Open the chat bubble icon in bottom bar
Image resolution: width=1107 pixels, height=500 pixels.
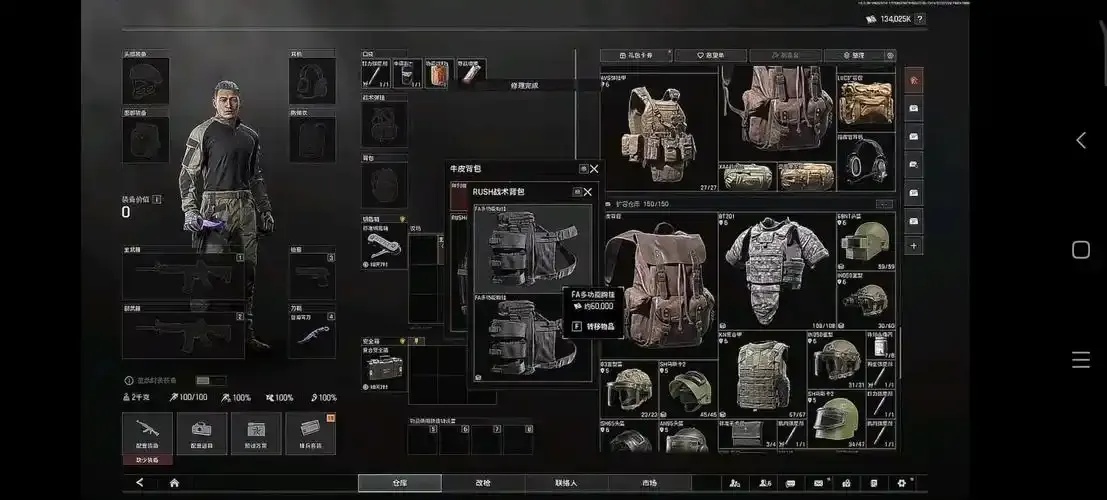(791, 483)
